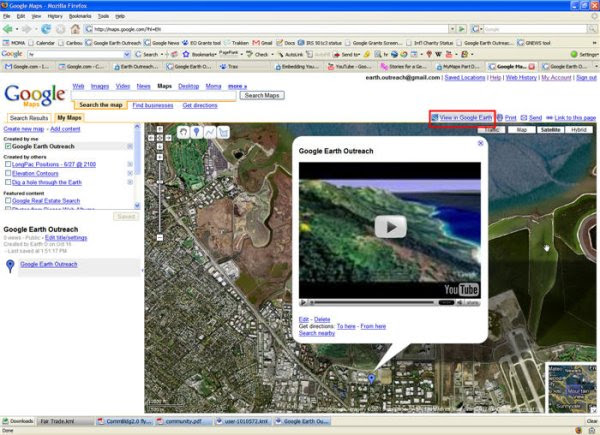
Task: Click the zoom slider handle on the map
Action: click(160, 182)
